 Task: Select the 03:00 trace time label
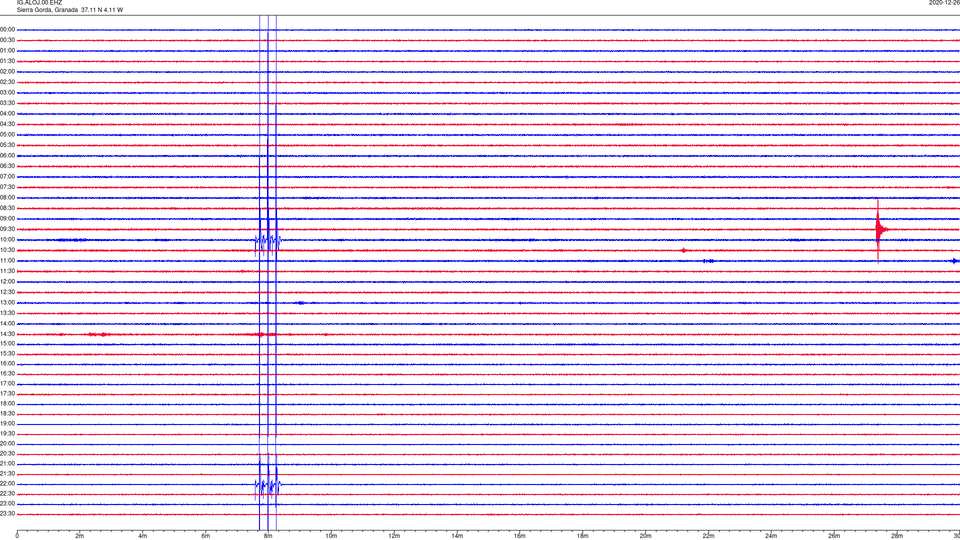(x=7, y=92)
